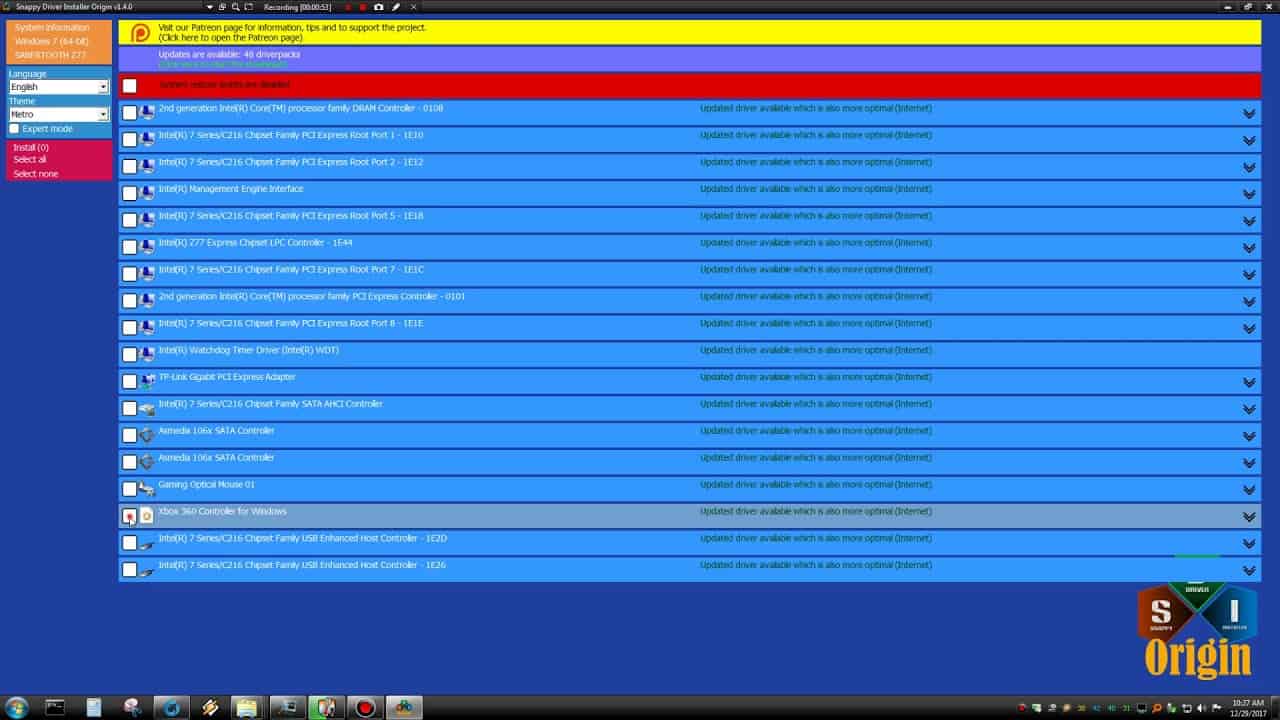This screenshot has height=720, width=1280.
Task: Click the red record app in taskbar
Action: tap(365, 707)
